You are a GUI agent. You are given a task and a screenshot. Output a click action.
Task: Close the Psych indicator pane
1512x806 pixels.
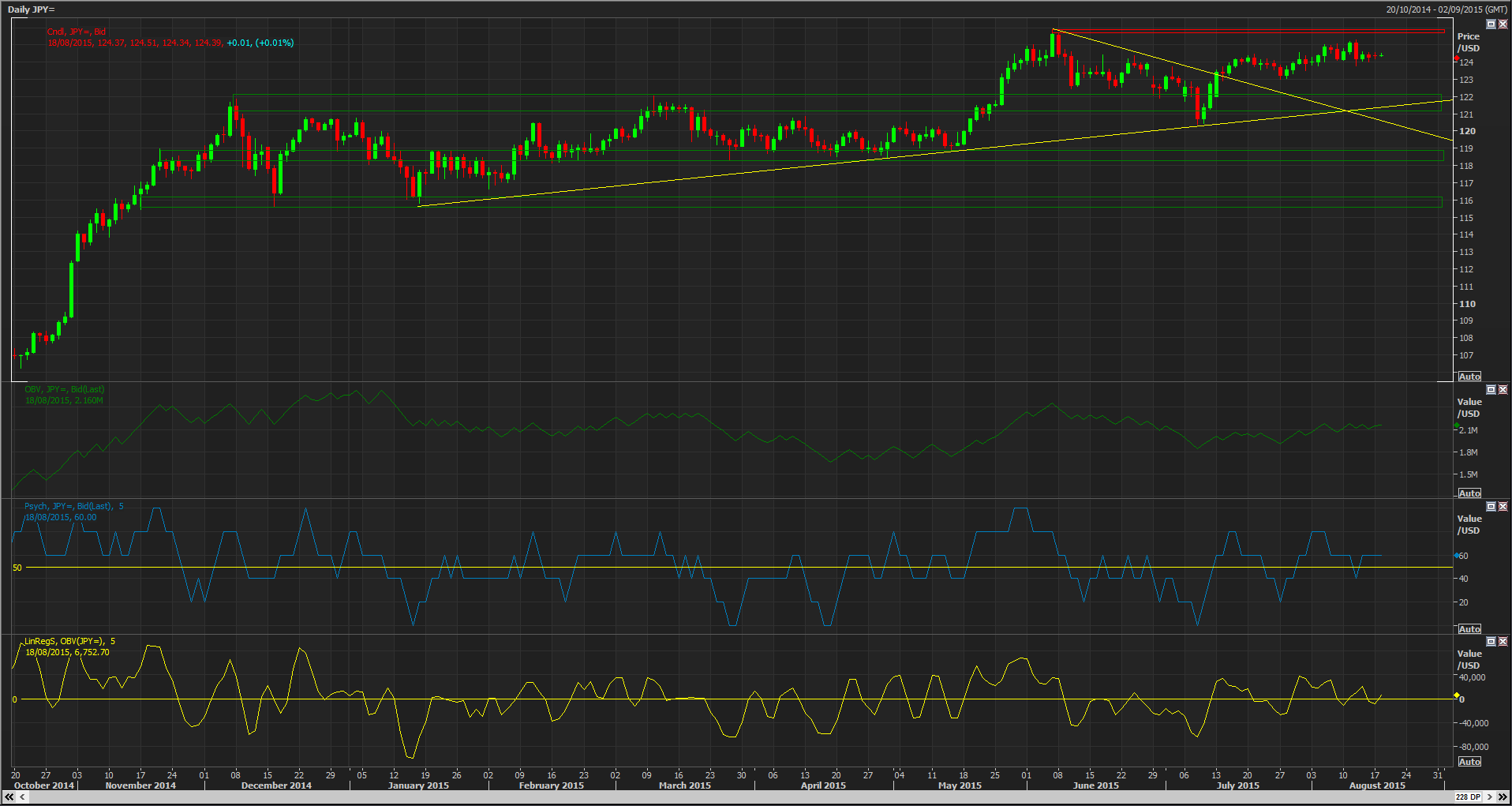point(1503,507)
